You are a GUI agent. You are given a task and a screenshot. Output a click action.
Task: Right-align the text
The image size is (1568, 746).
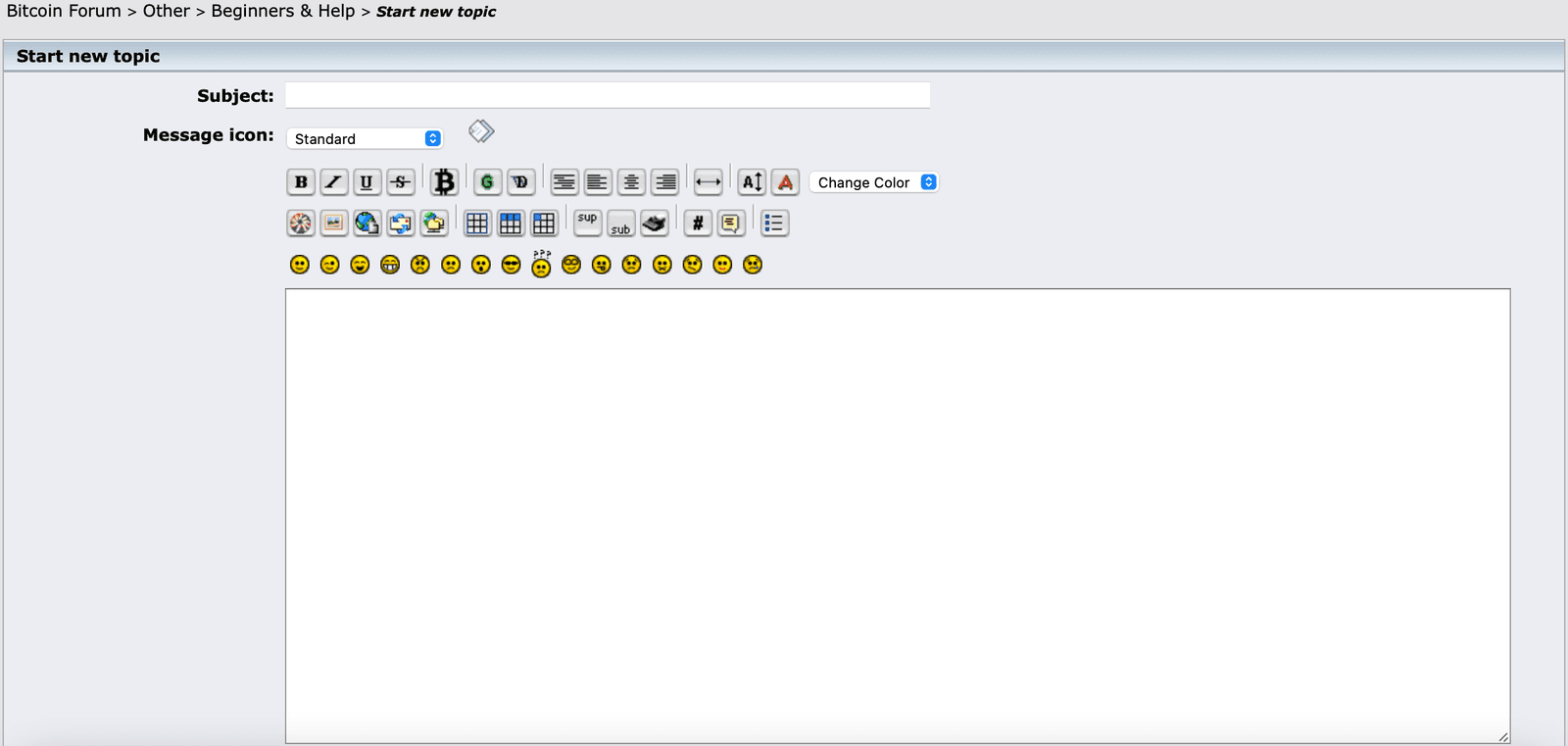point(664,182)
